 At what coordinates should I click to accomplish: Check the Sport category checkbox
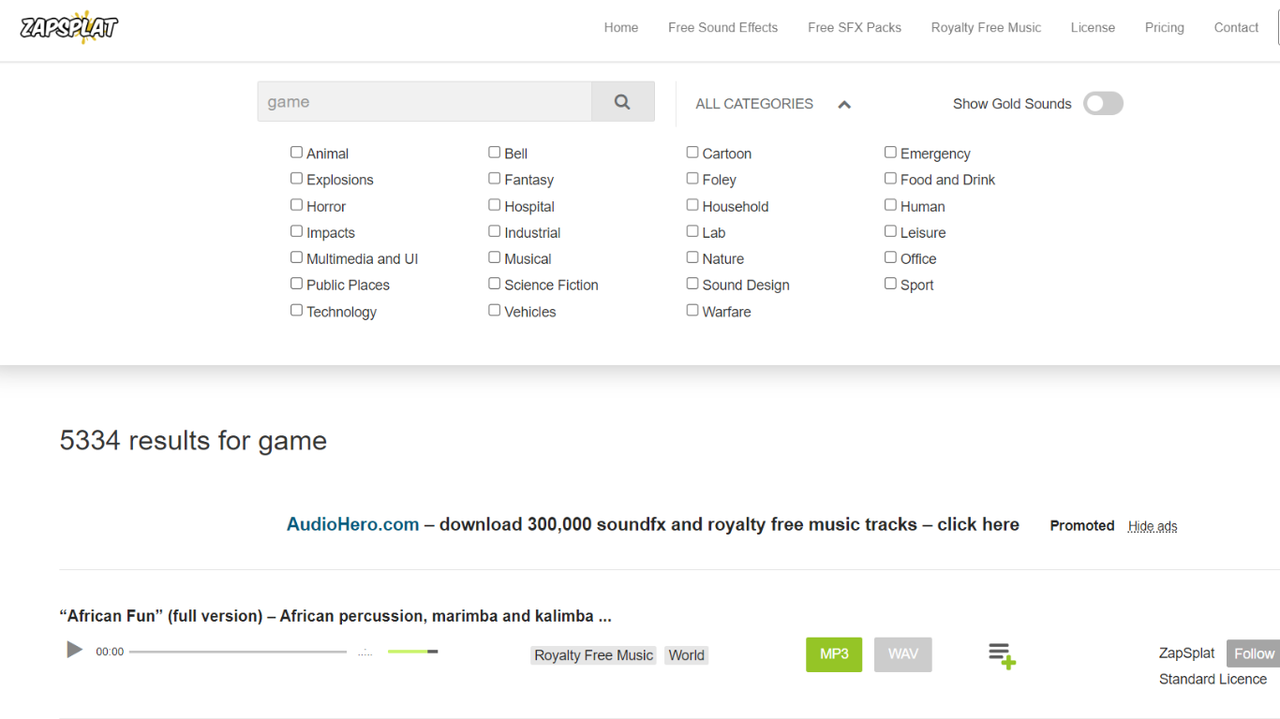[x=890, y=283]
